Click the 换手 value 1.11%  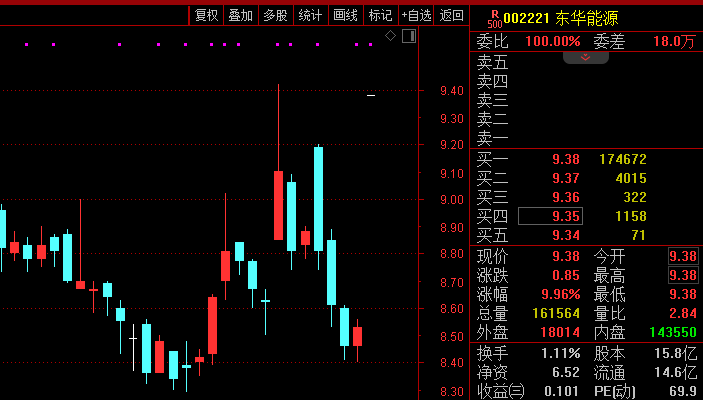[560, 353]
